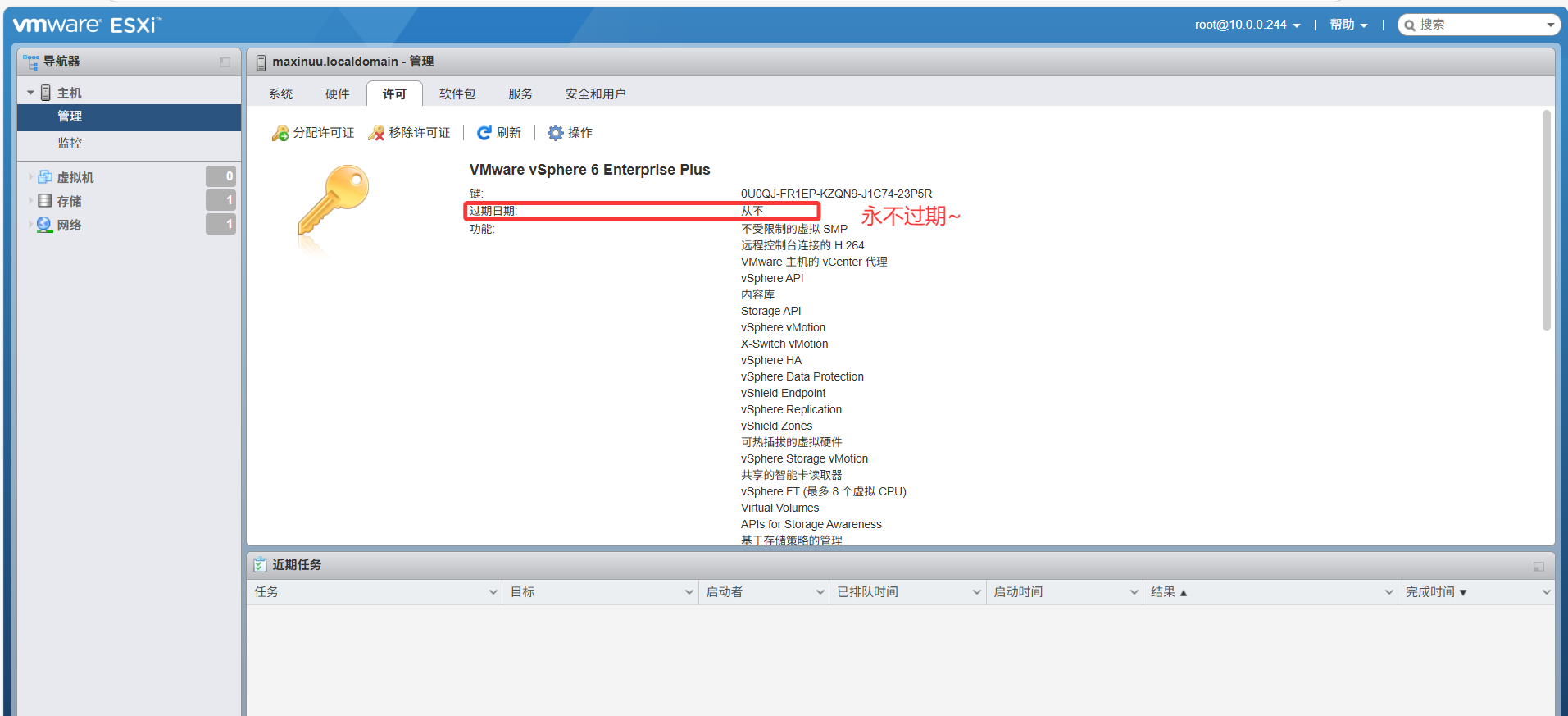
Task: Switch to the Hardware (硬件) tab
Action: click(x=338, y=94)
